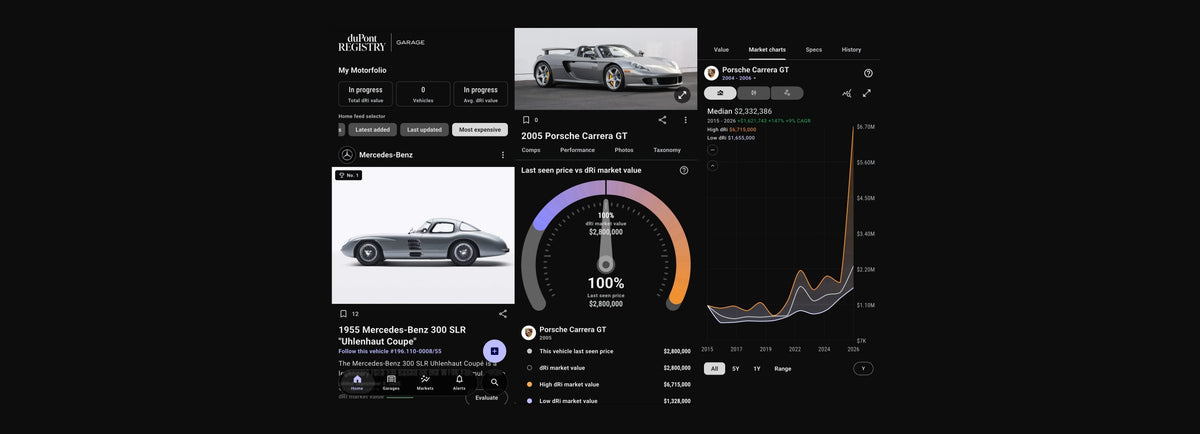
Task: Select the 5Y time range
Action: point(736,369)
